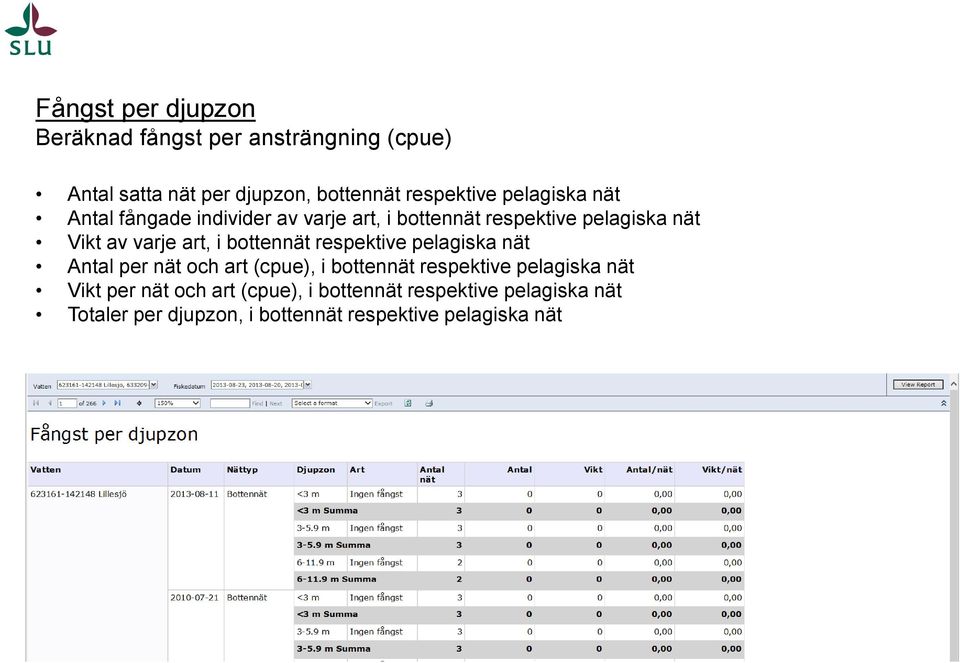Click the Find text search box
This screenshot has height=663, width=960.
coord(230,403)
